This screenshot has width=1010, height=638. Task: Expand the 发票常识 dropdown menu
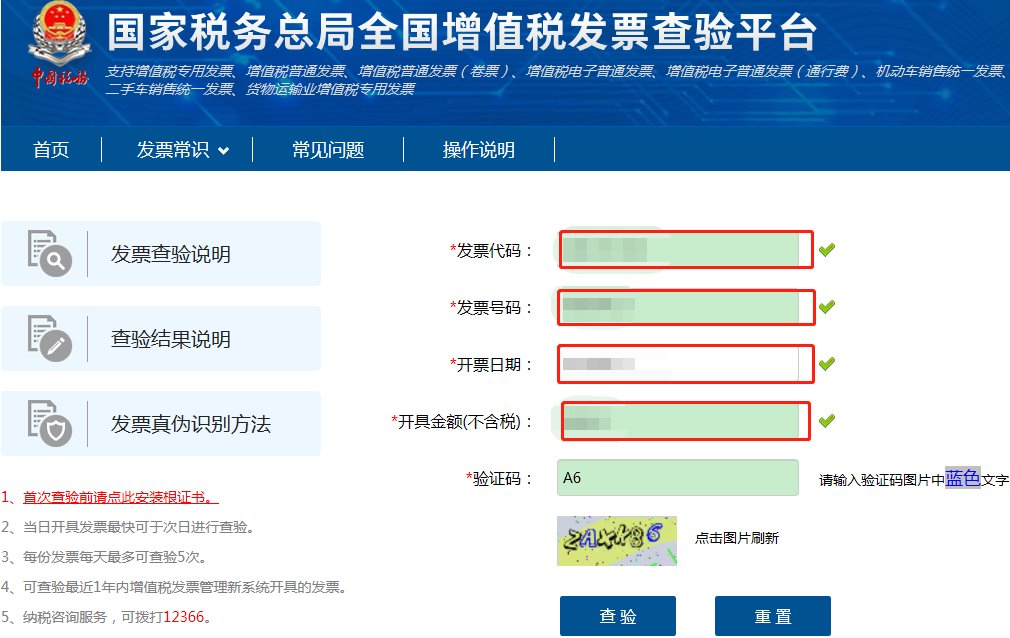[177, 150]
